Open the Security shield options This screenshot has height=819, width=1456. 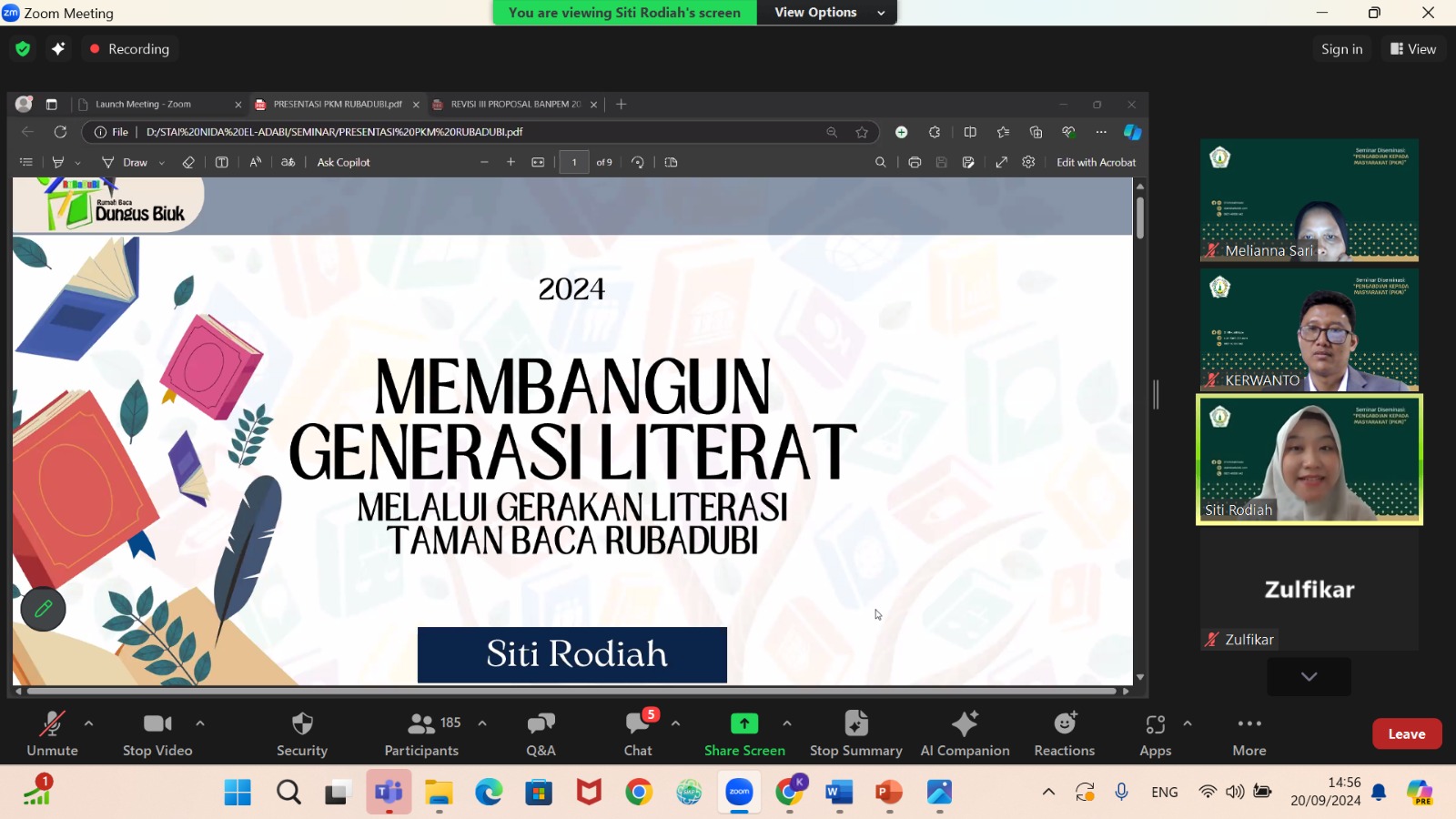(302, 733)
